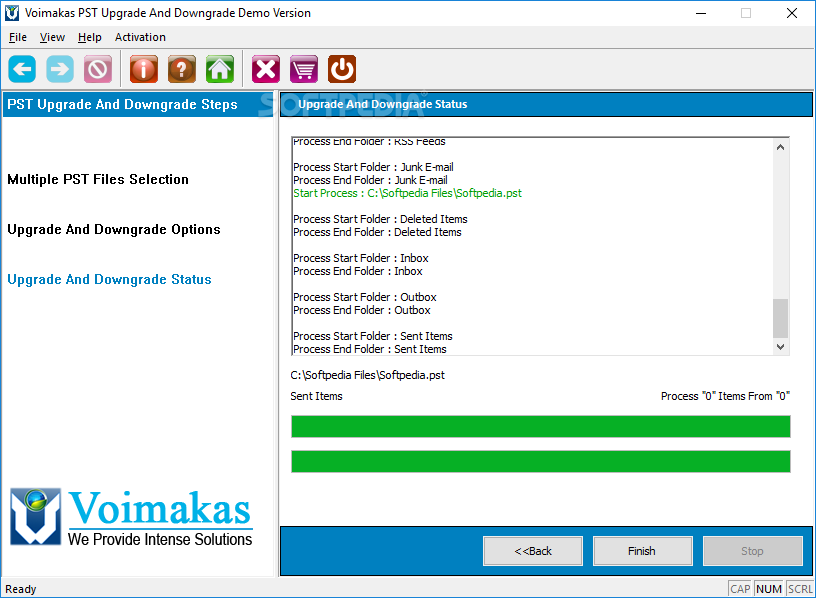Click 'Process Start Folder : Junk E-mail' line
The image size is (816, 598).
coord(373,167)
